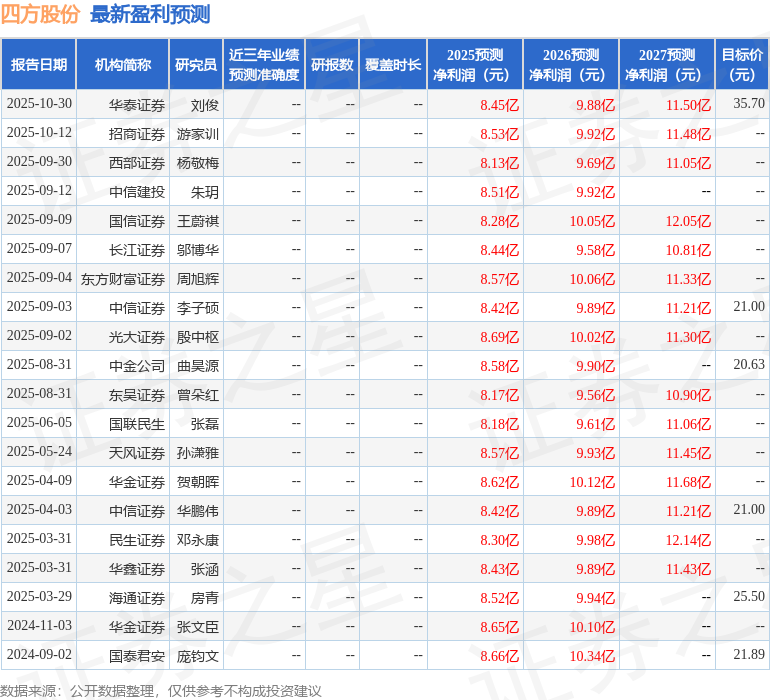Click analyst name 游家训
The width and height of the screenshot is (770, 700).
coord(198,133)
